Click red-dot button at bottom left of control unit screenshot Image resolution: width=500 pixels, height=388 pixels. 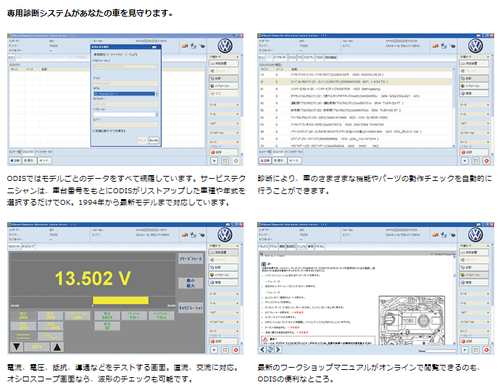(x=265, y=161)
